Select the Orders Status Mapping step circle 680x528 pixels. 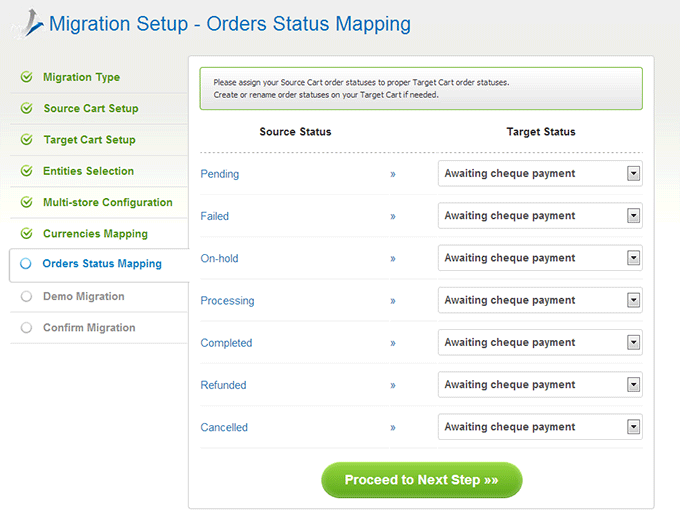pos(26,264)
